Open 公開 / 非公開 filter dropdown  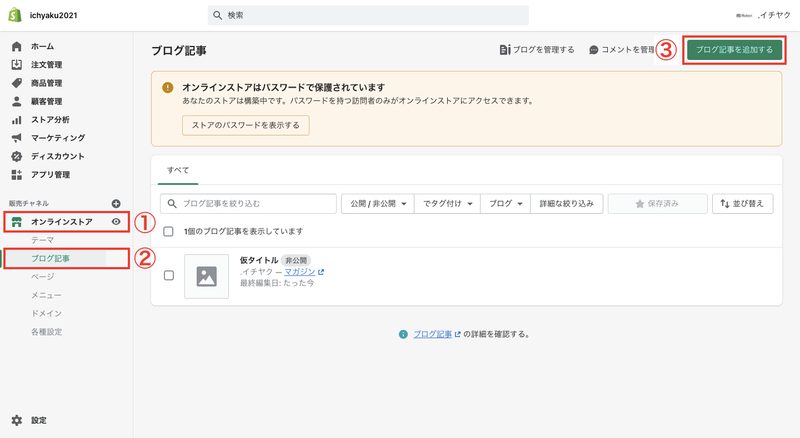378,204
